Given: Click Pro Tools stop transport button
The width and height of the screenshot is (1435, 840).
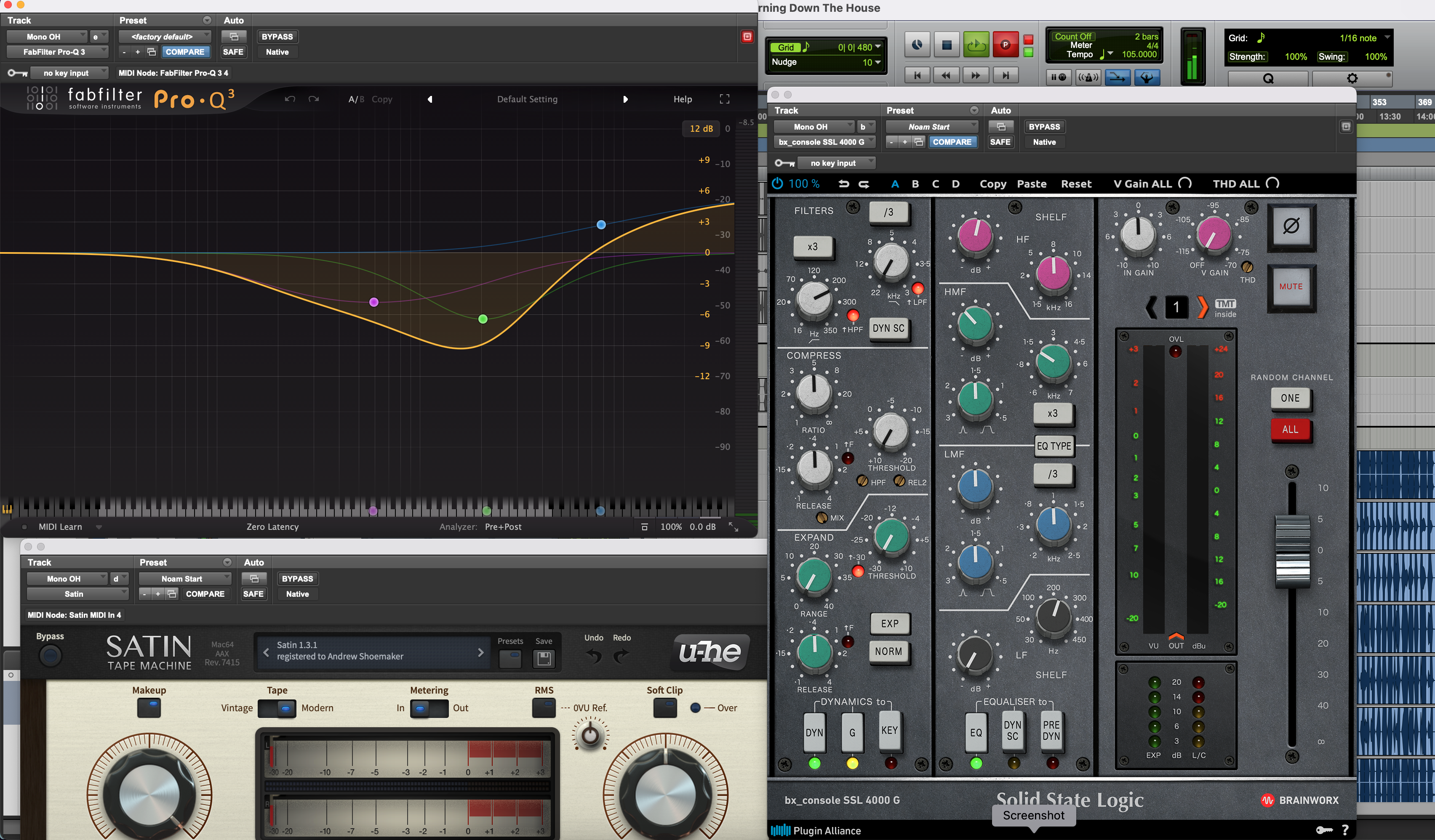Looking at the screenshot, I should click(947, 45).
